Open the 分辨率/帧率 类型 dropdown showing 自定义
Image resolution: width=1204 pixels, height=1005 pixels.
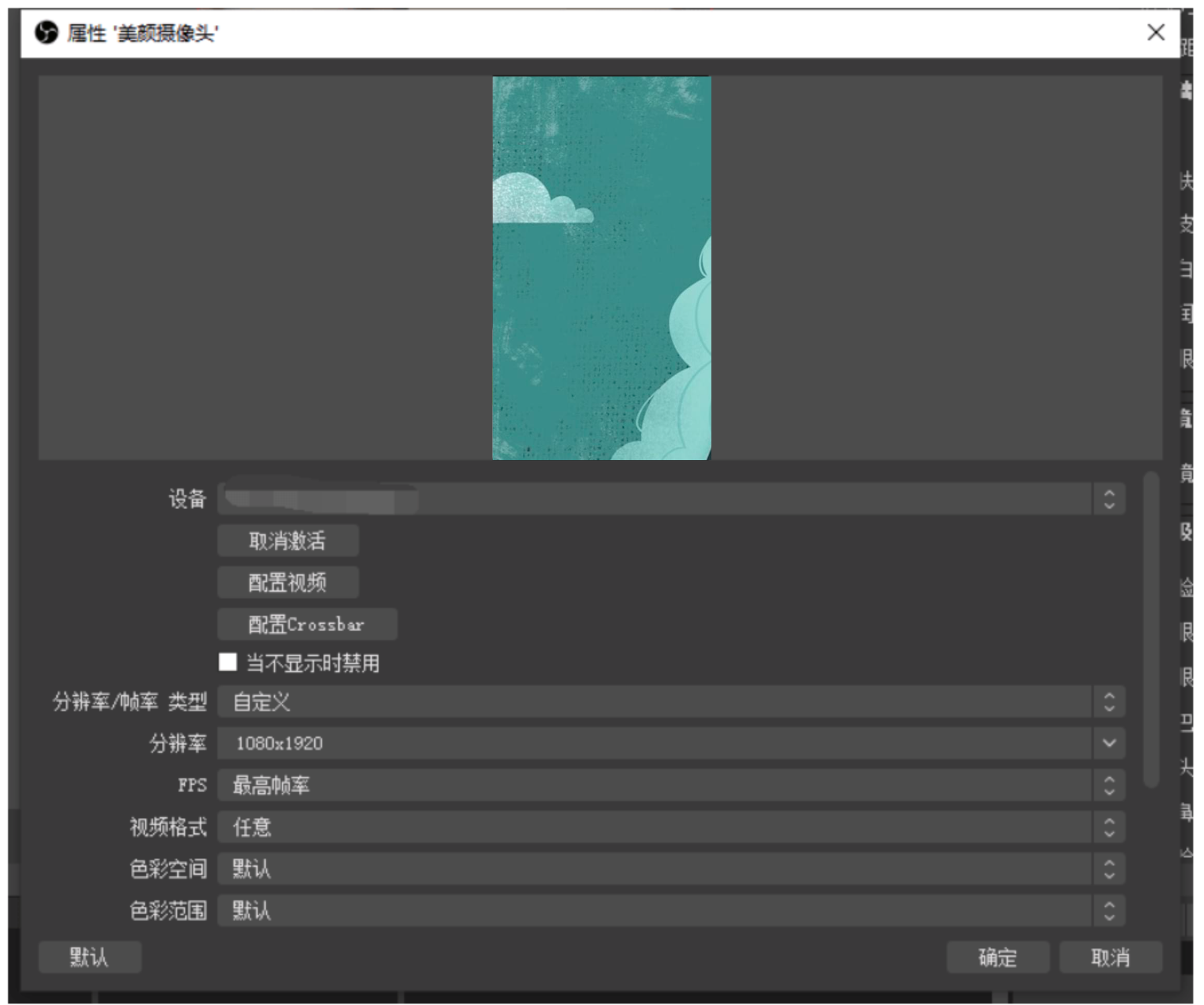point(671,702)
